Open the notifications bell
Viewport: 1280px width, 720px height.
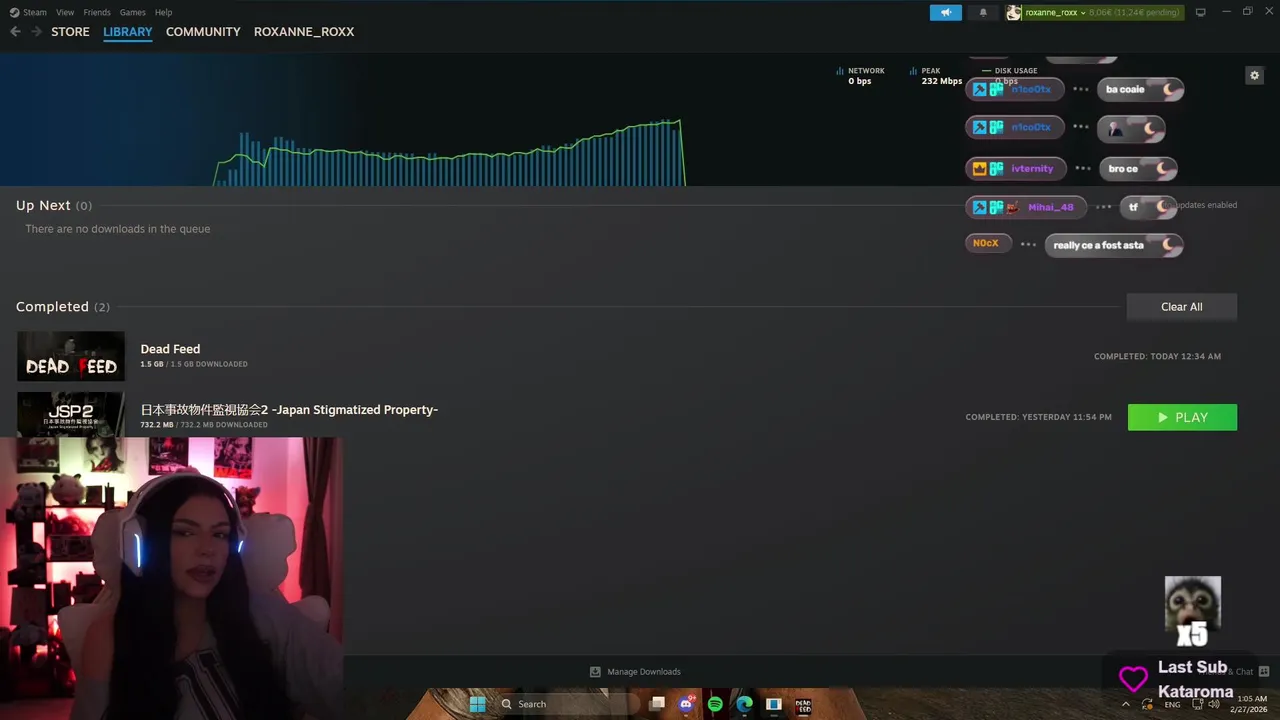pos(982,12)
